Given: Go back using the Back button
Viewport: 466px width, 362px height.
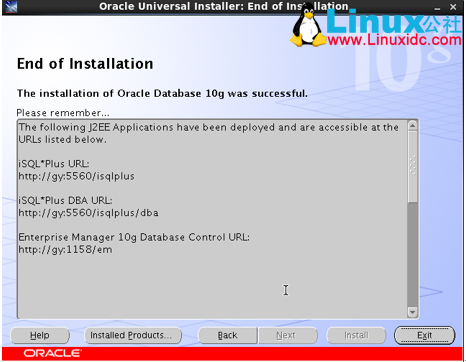Looking at the screenshot, I should click(227, 335).
